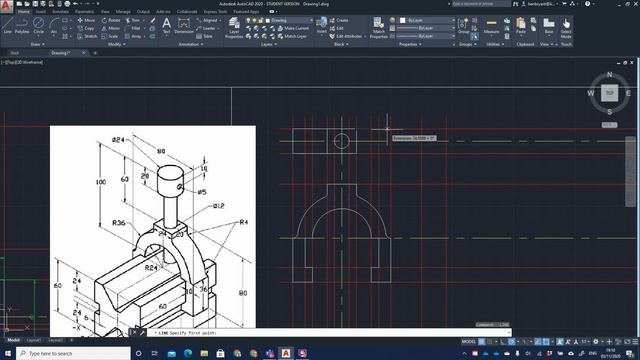Choose the Mirror command

[111, 28]
